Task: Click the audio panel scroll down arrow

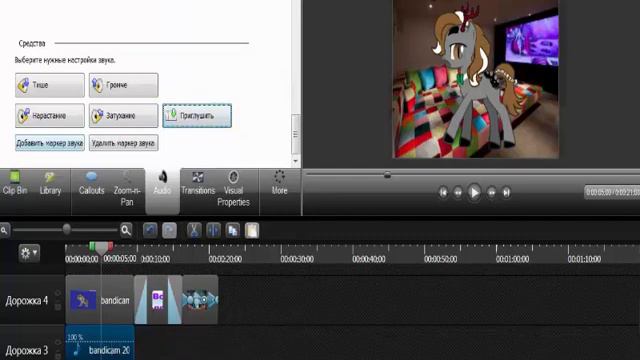Action: 296,161
